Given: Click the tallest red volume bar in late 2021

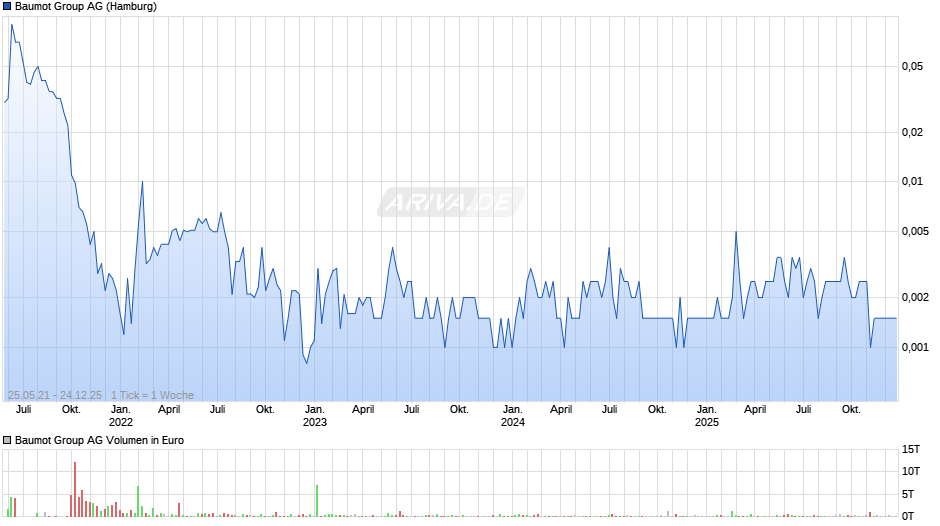Looking at the screenshot, I should click(75, 489).
